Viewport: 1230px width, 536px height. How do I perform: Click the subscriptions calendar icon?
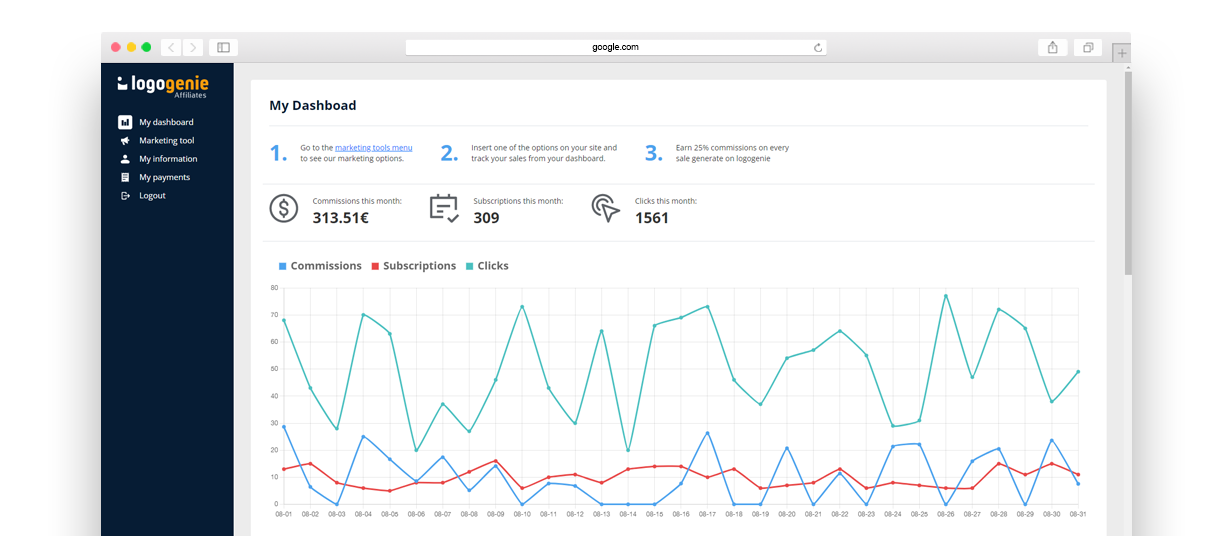[x=444, y=208]
